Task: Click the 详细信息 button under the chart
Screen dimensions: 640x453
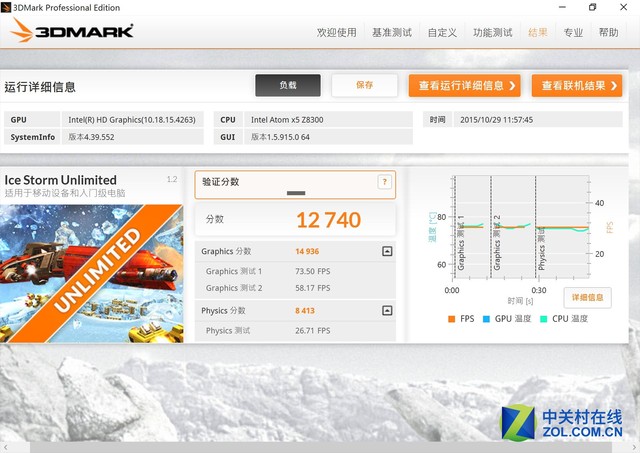Action: pos(587,298)
